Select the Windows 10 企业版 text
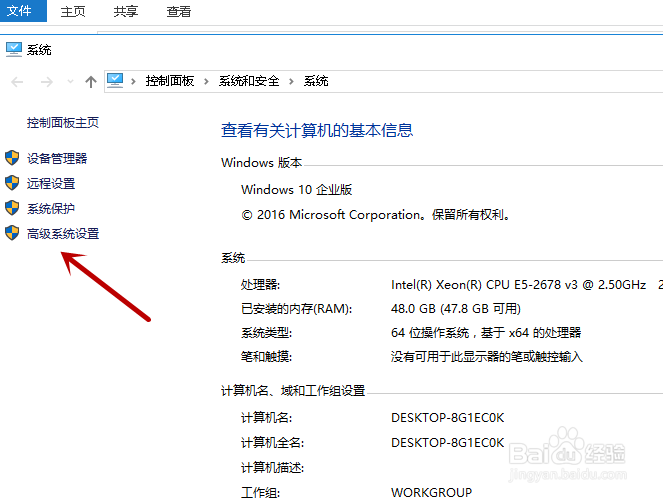 point(296,189)
